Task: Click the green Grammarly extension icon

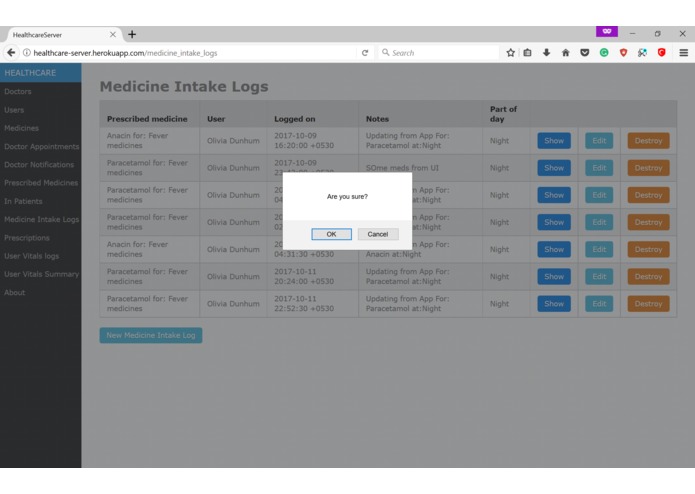Action: click(x=604, y=53)
